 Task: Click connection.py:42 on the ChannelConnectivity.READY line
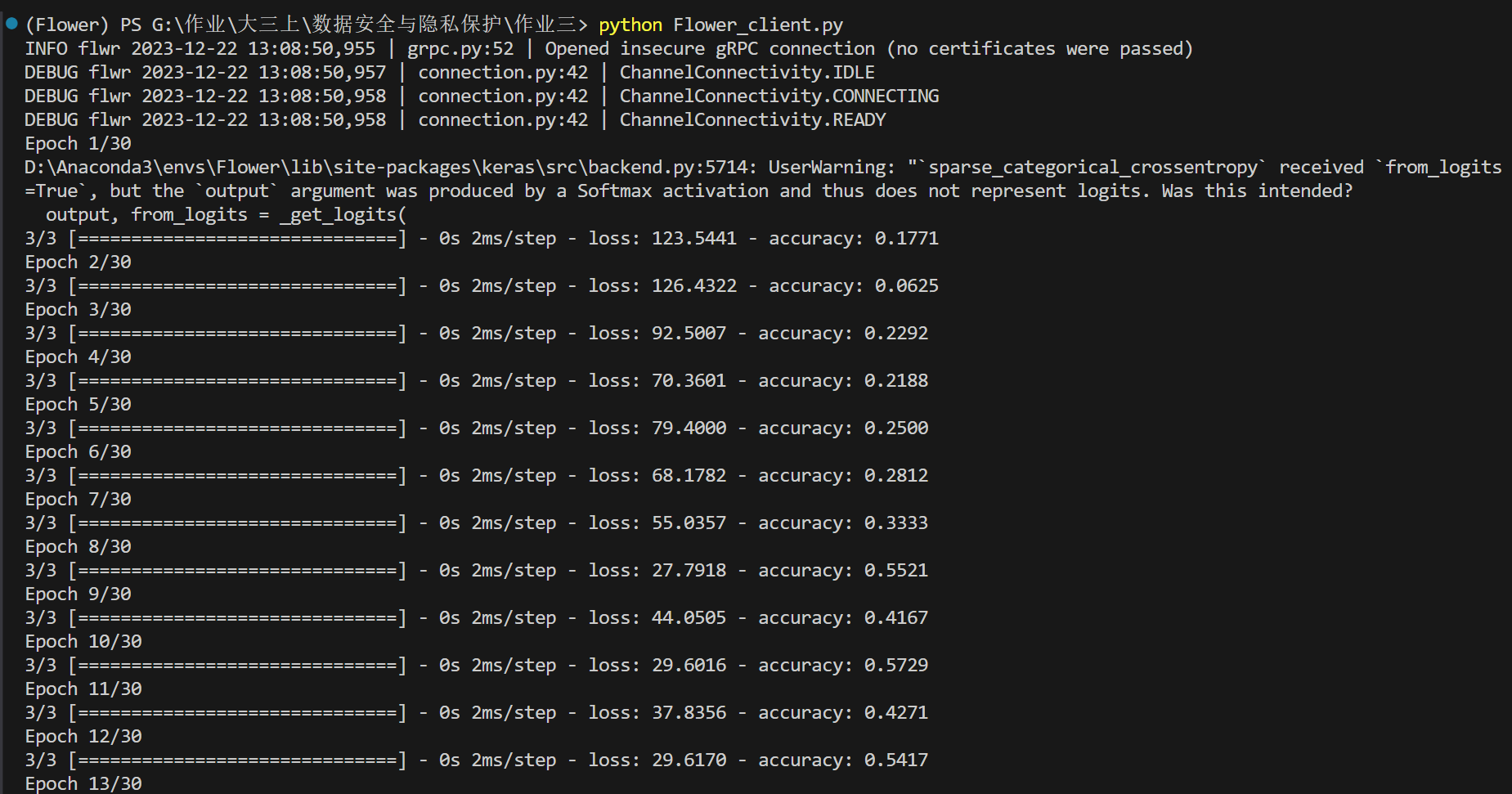pos(503,120)
